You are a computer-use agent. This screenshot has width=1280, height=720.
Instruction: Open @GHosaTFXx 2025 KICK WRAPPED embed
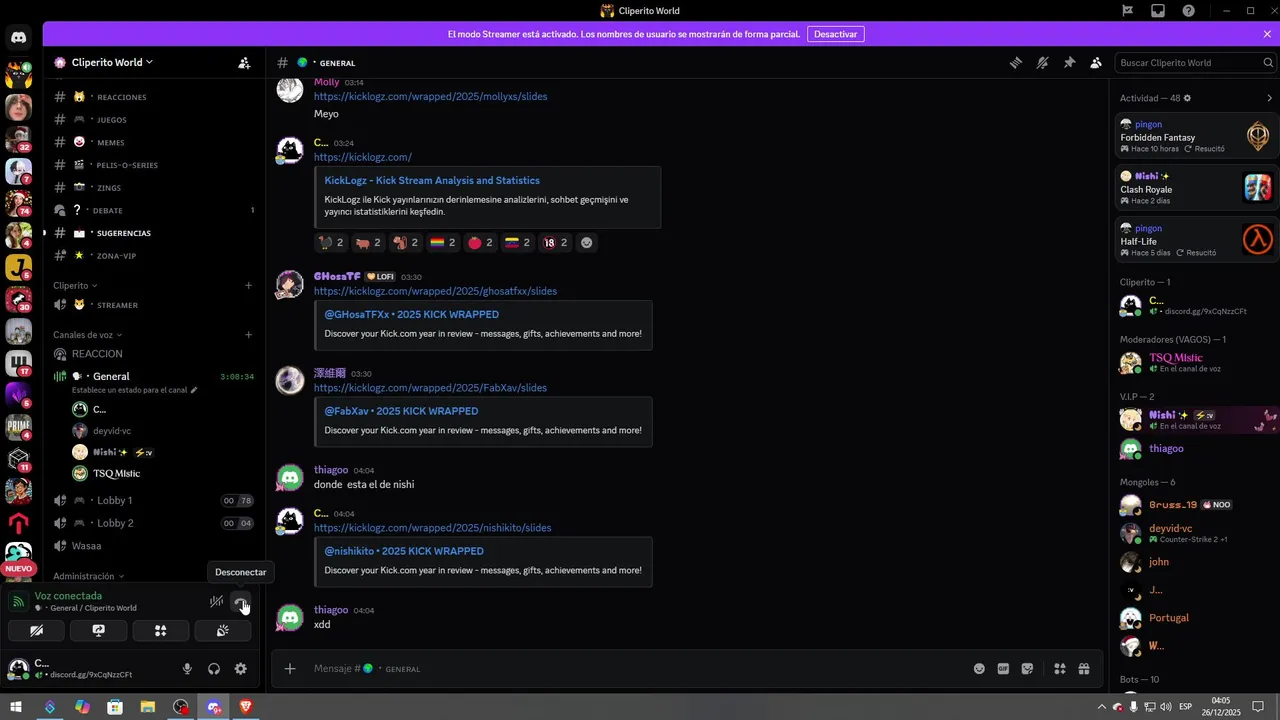click(x=411, y=315)
